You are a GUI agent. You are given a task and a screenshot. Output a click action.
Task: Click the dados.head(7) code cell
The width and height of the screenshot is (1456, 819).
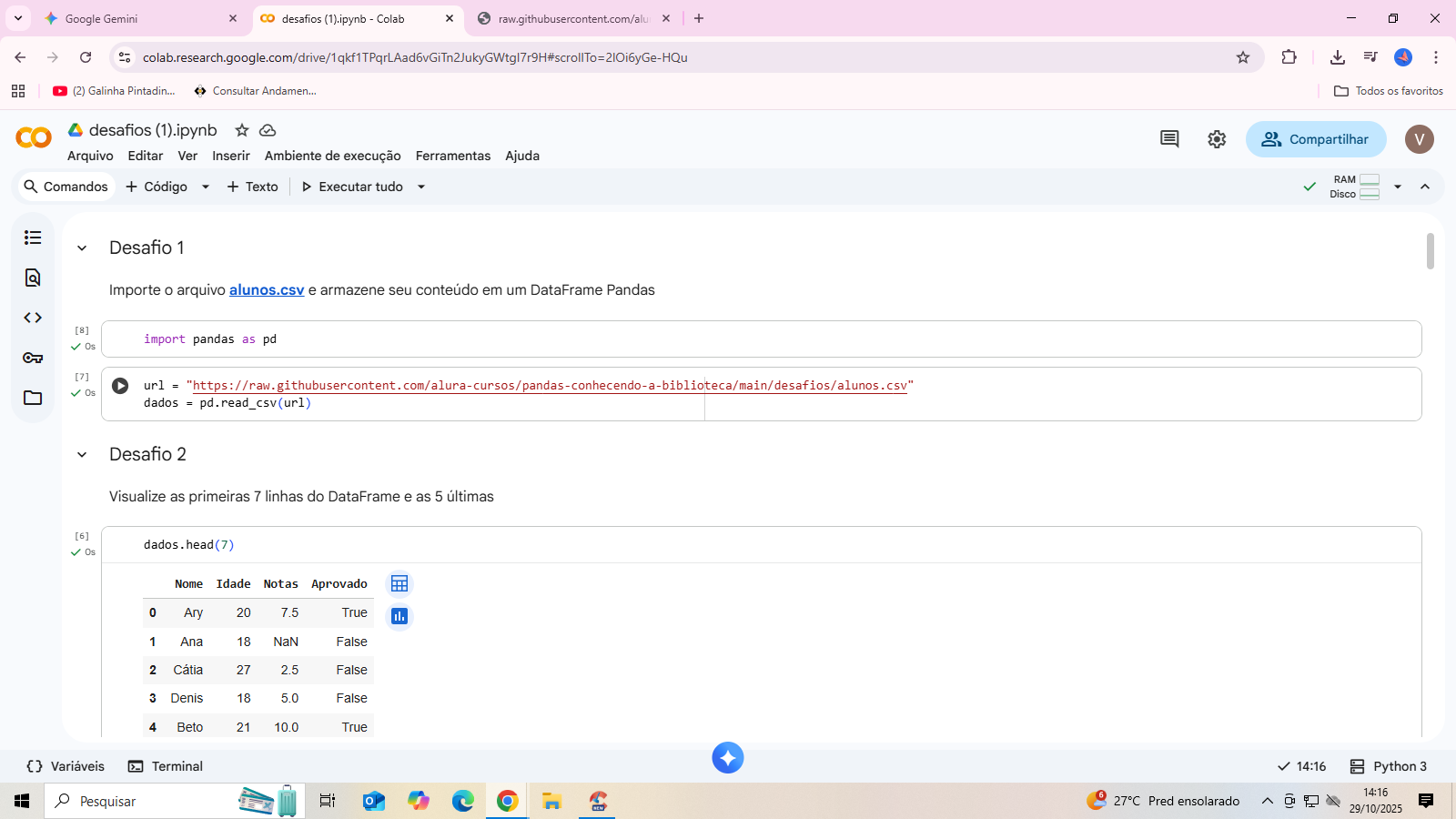[761, 545]
